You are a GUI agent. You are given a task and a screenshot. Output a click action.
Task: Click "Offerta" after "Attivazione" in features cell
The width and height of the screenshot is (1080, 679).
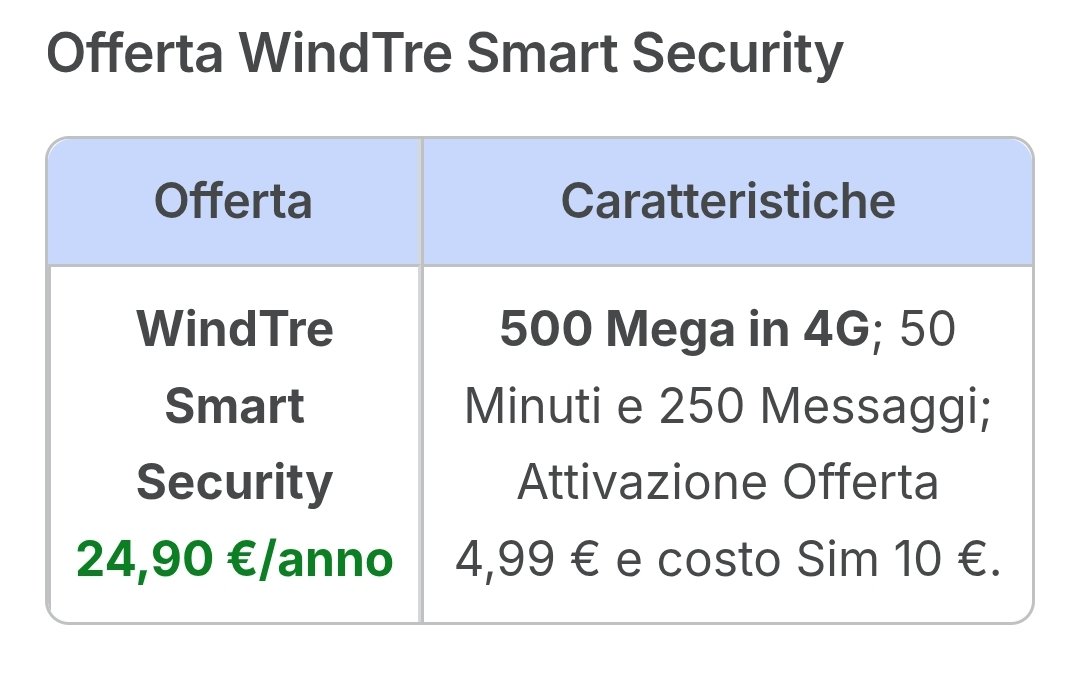point(860,484)
